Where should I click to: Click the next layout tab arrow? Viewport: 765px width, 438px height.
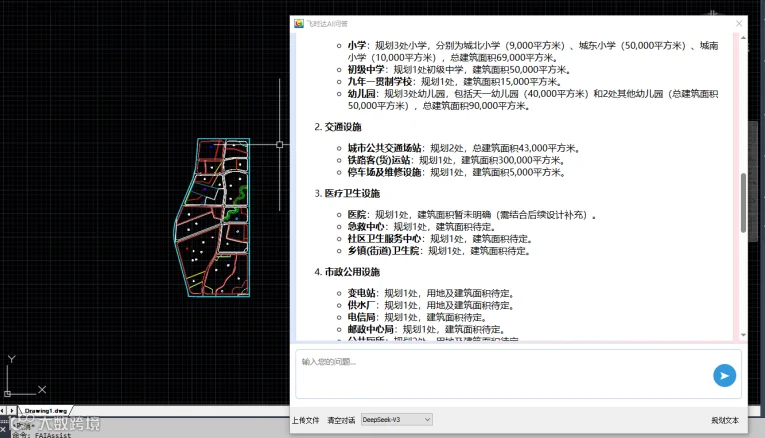(12, 411)
